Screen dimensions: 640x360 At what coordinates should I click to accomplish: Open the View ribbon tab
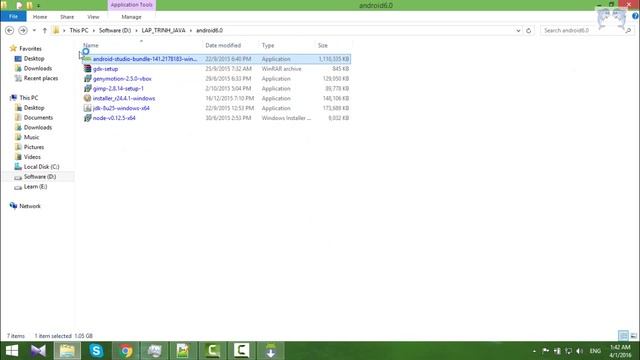[x=93, y=17]
